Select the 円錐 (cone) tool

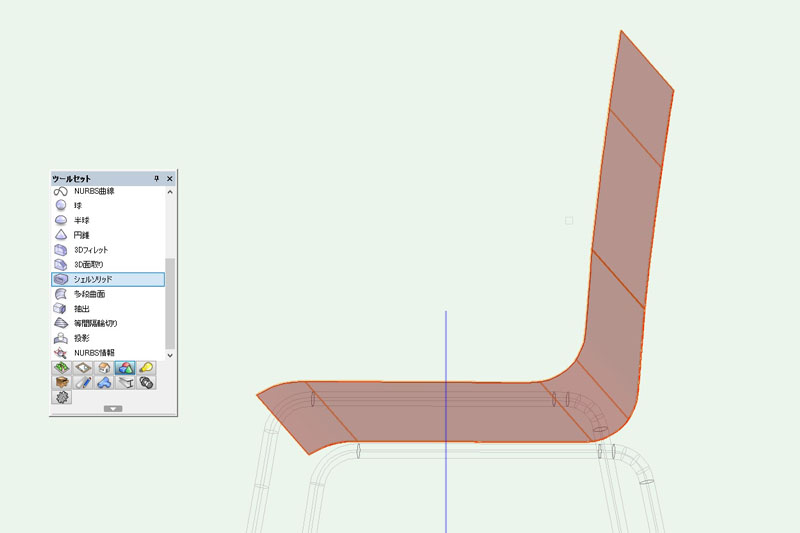(x=108, y=235)
